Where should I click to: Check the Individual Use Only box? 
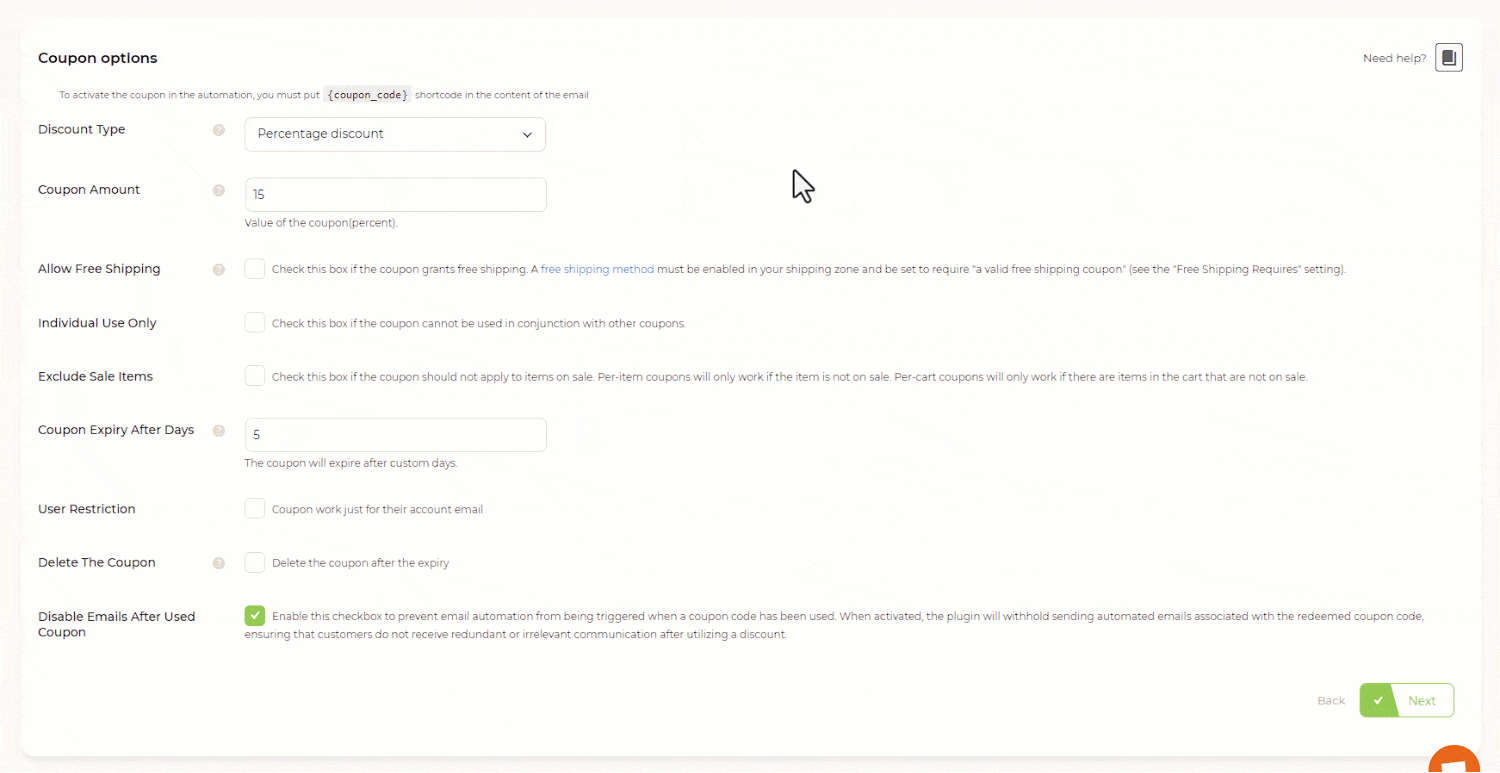pos(255,323)
